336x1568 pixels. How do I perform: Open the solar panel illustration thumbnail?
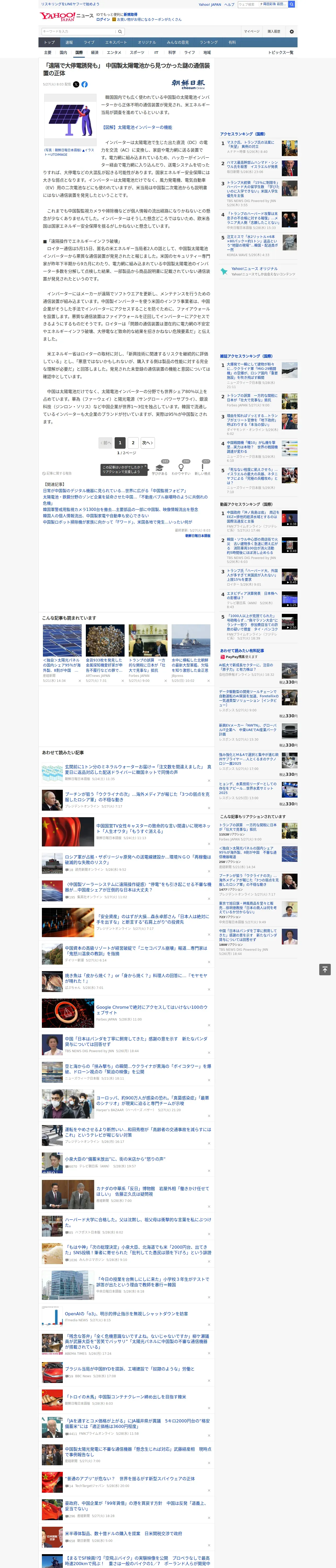click(x=70, y=120)
